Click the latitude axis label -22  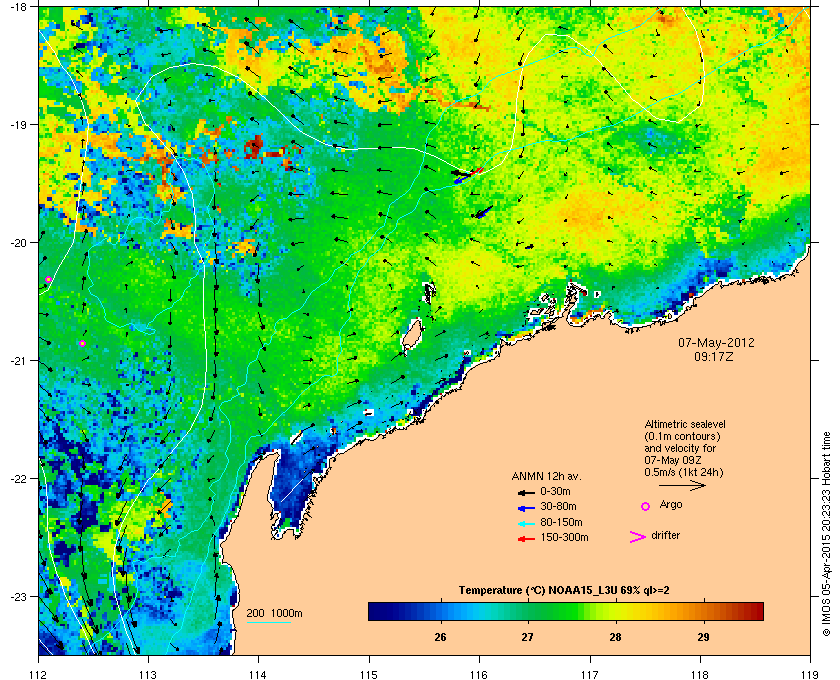point(19,478)
